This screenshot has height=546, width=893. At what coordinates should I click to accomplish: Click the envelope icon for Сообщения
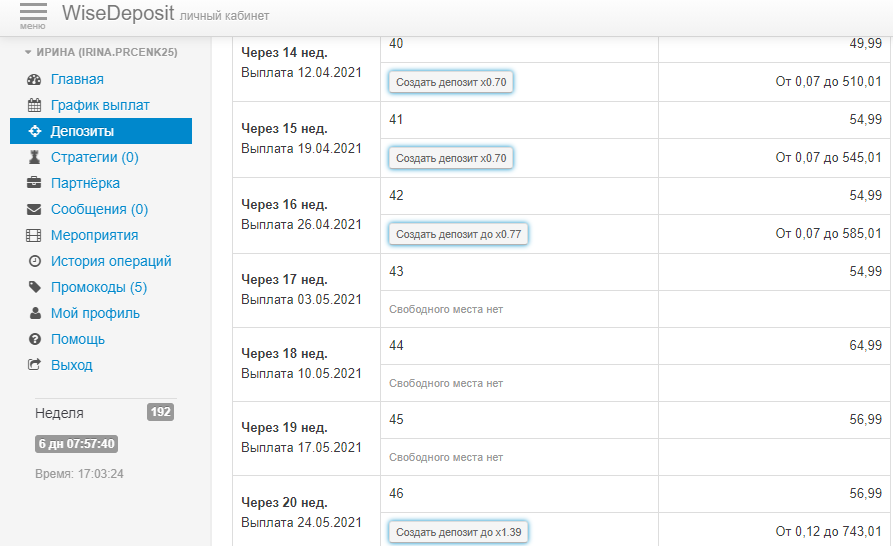[34, 210]
